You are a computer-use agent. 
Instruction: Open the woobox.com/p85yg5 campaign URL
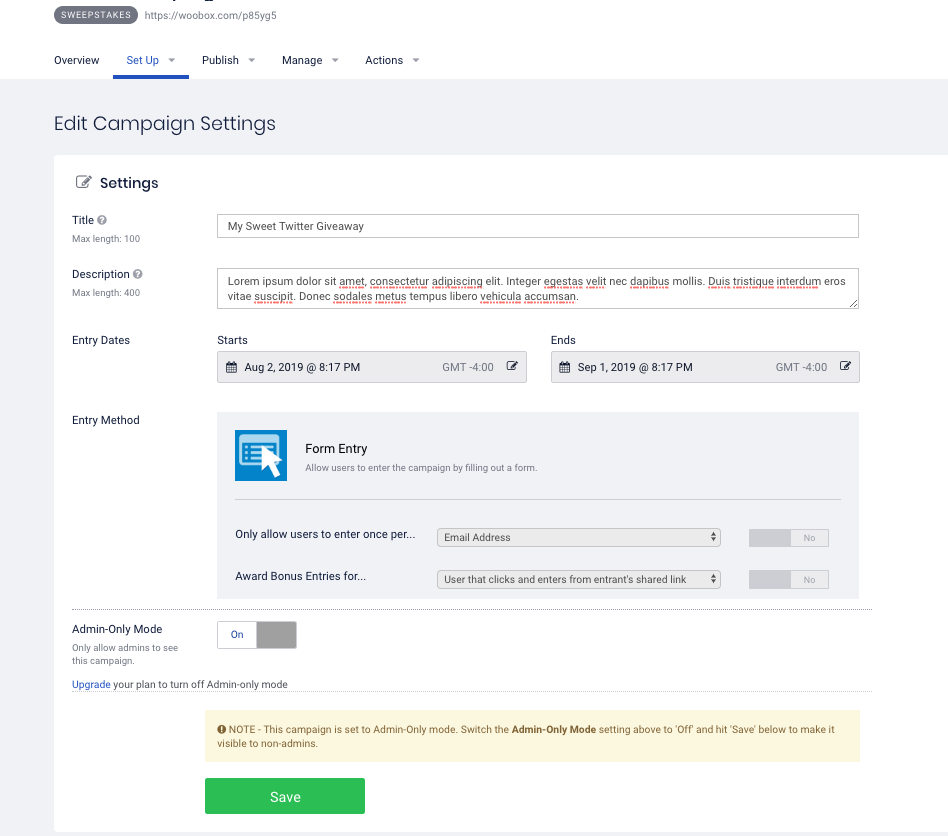tap(210, 15)
